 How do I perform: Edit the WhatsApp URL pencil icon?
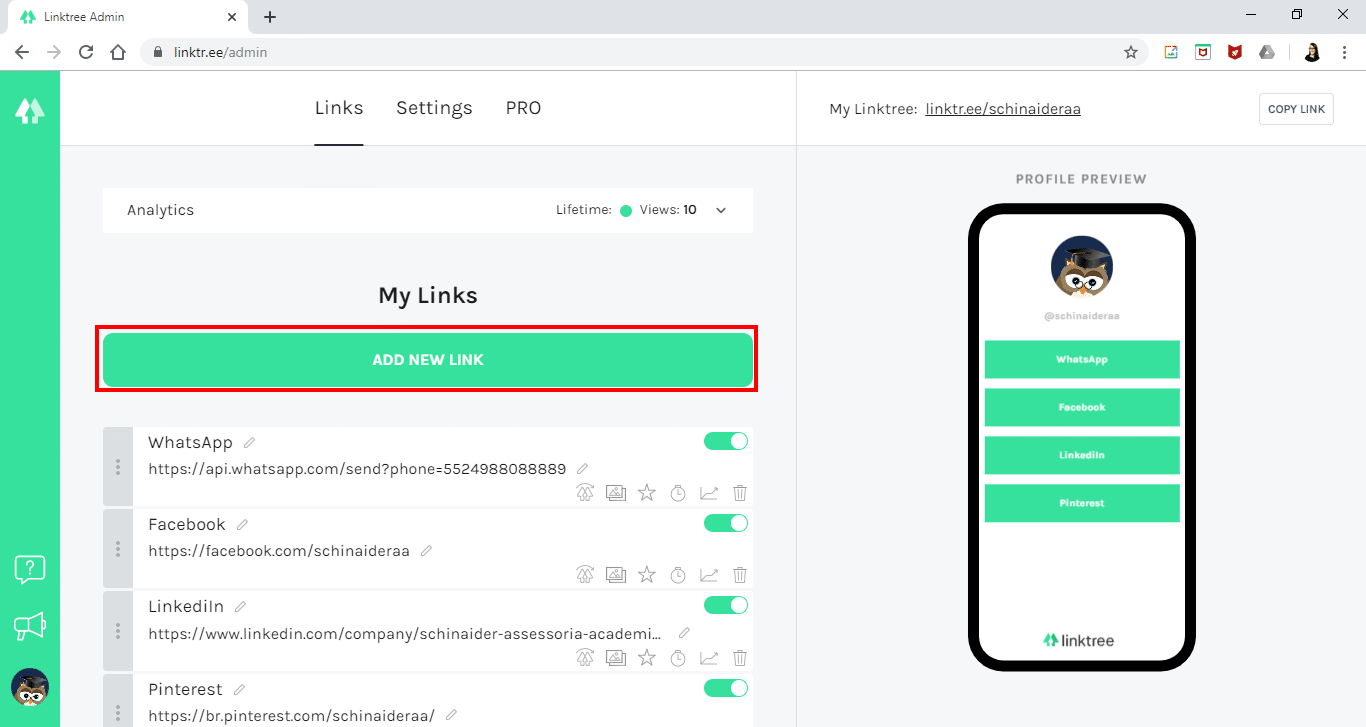pos(583,468)
